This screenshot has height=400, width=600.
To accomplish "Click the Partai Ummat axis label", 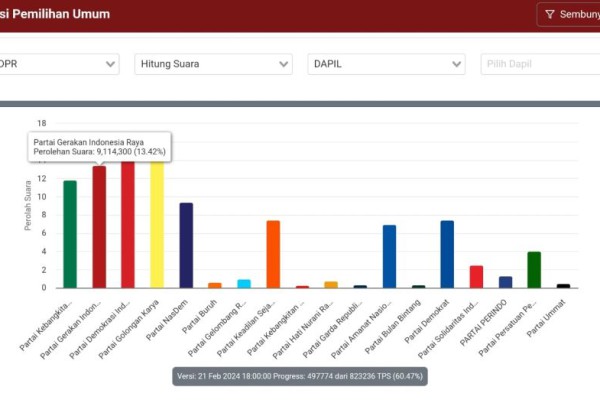I will [546, 318].
